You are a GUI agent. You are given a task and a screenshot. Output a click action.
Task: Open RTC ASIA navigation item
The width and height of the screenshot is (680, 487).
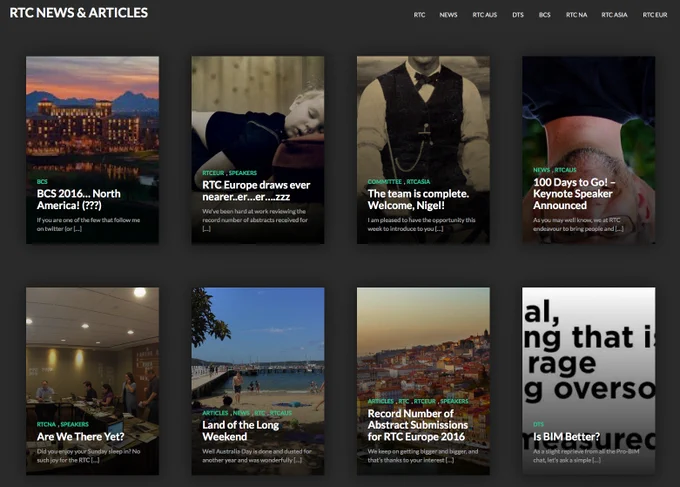615,15
